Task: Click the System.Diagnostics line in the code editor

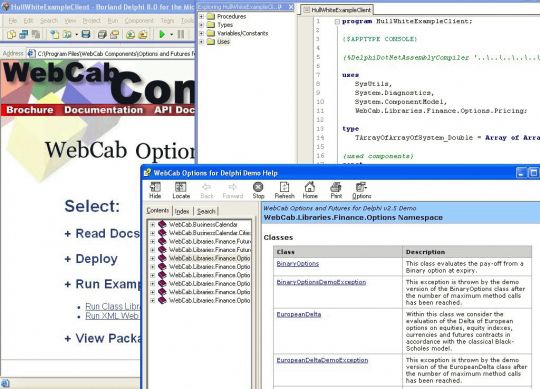Action: tap(395, 93)
